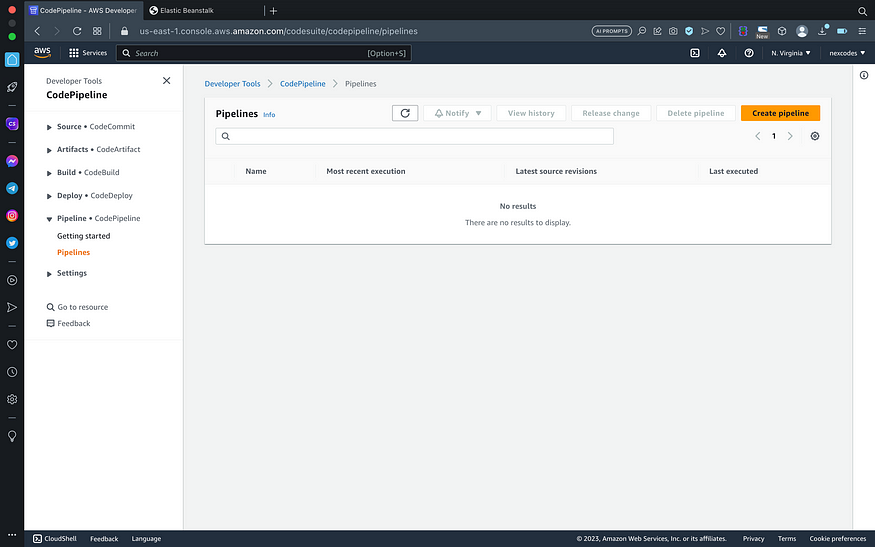Viewport: 875px width, 547px height.
Task: Open info panel icon at right edge
Action: [864, 75]
